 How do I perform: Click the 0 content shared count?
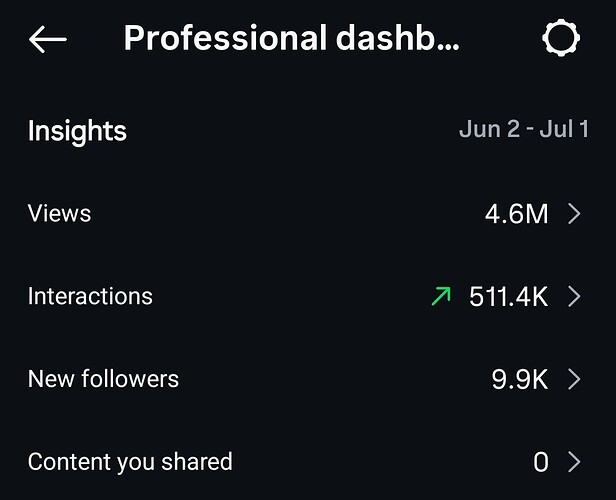[x=541, y=462]
